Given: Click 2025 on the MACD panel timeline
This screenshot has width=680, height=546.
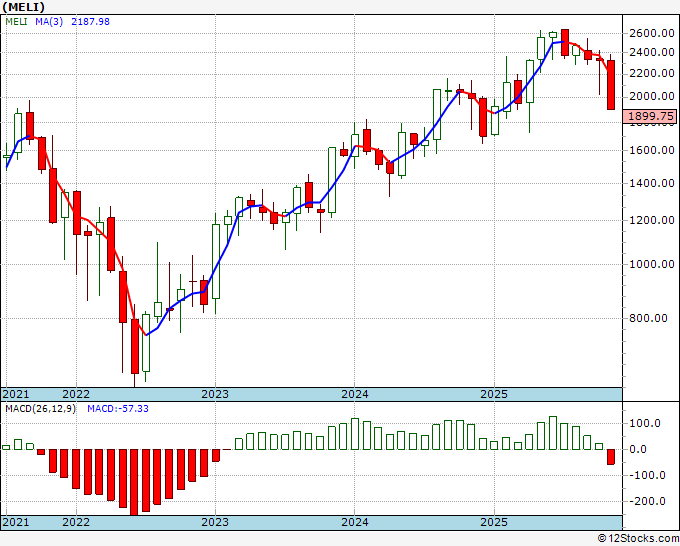Looking at the screenshot, I should (494, 522).
